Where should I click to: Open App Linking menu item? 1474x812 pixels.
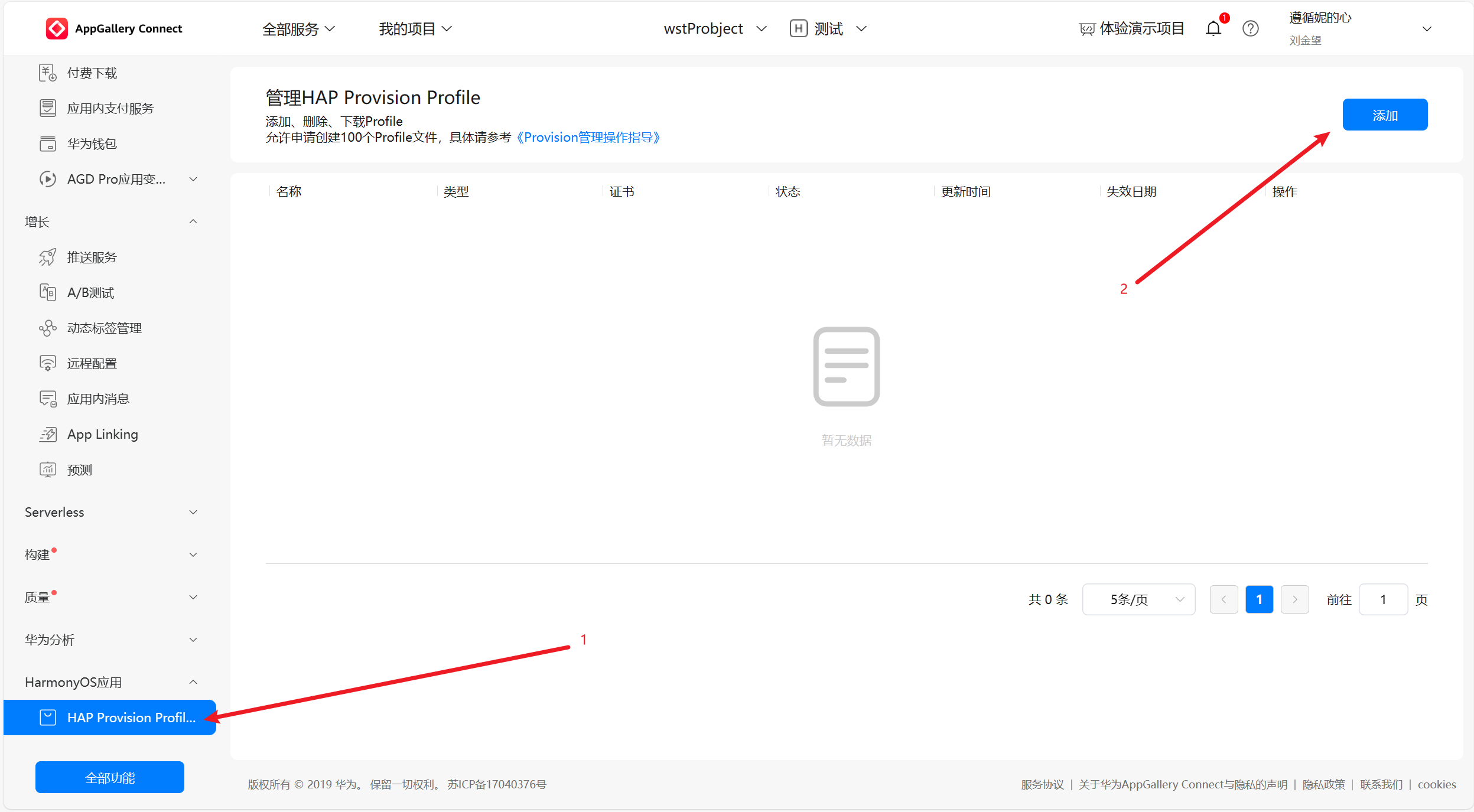(x=103, y=434)
